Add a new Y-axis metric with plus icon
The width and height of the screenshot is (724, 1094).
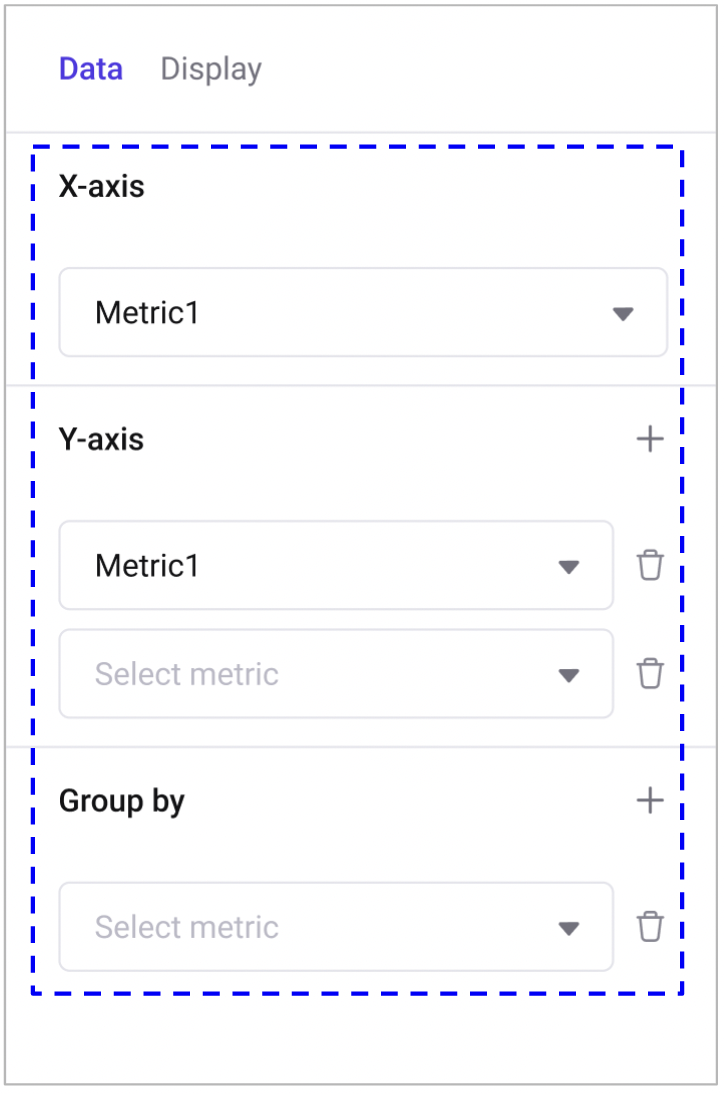650,439
